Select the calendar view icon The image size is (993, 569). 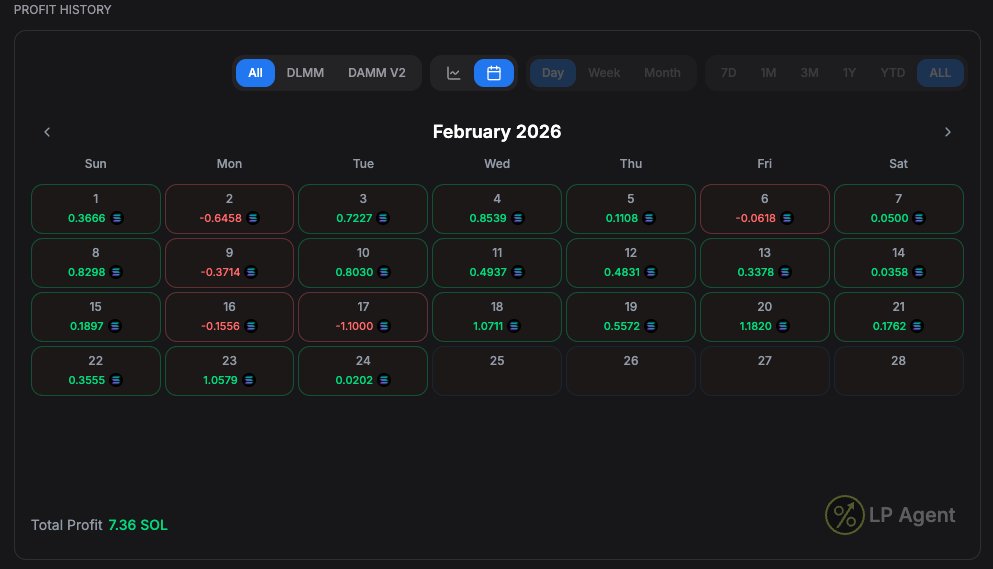(494, 73)
